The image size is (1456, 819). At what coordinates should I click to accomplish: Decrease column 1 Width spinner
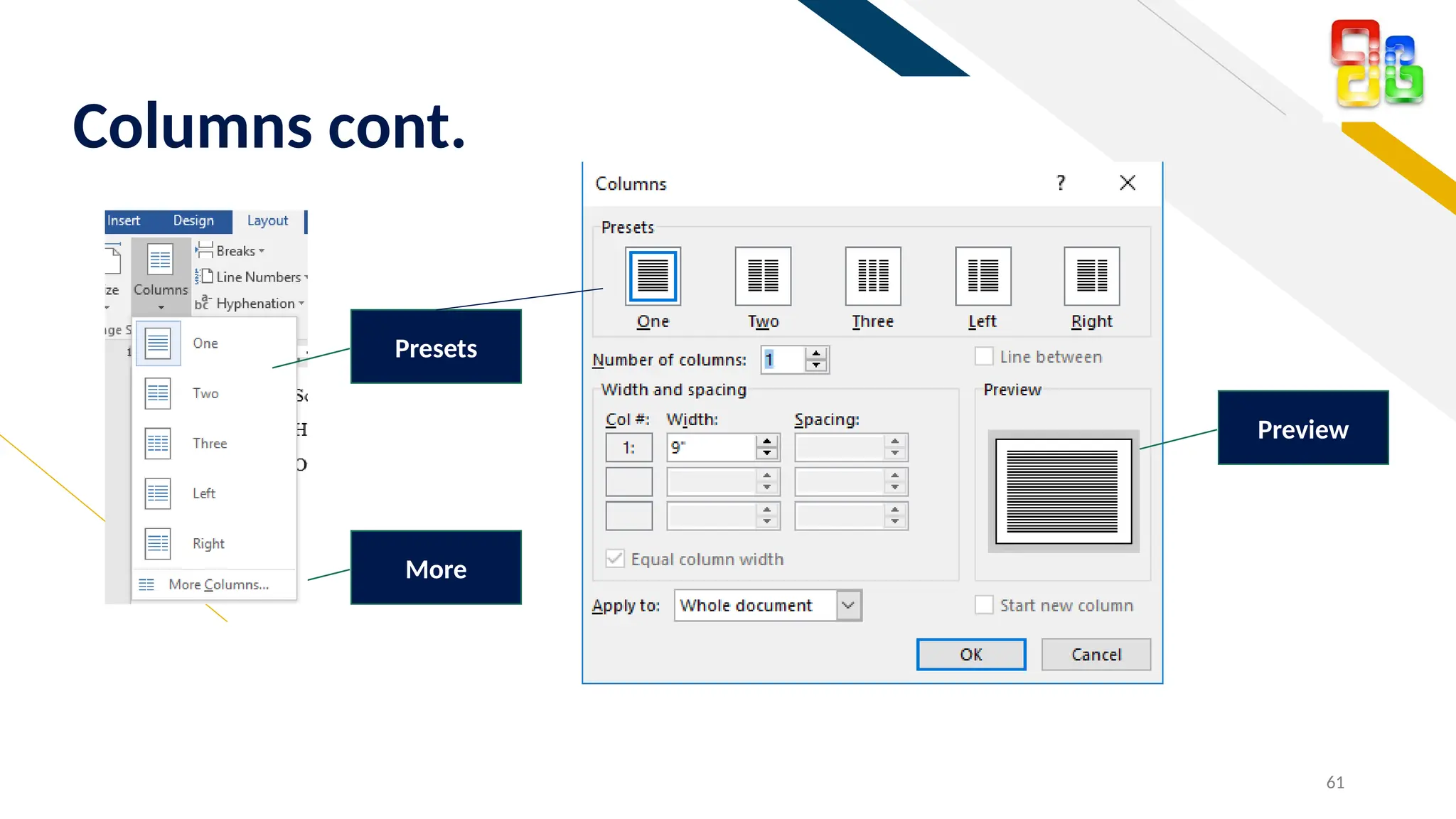[x=766, y=454]
